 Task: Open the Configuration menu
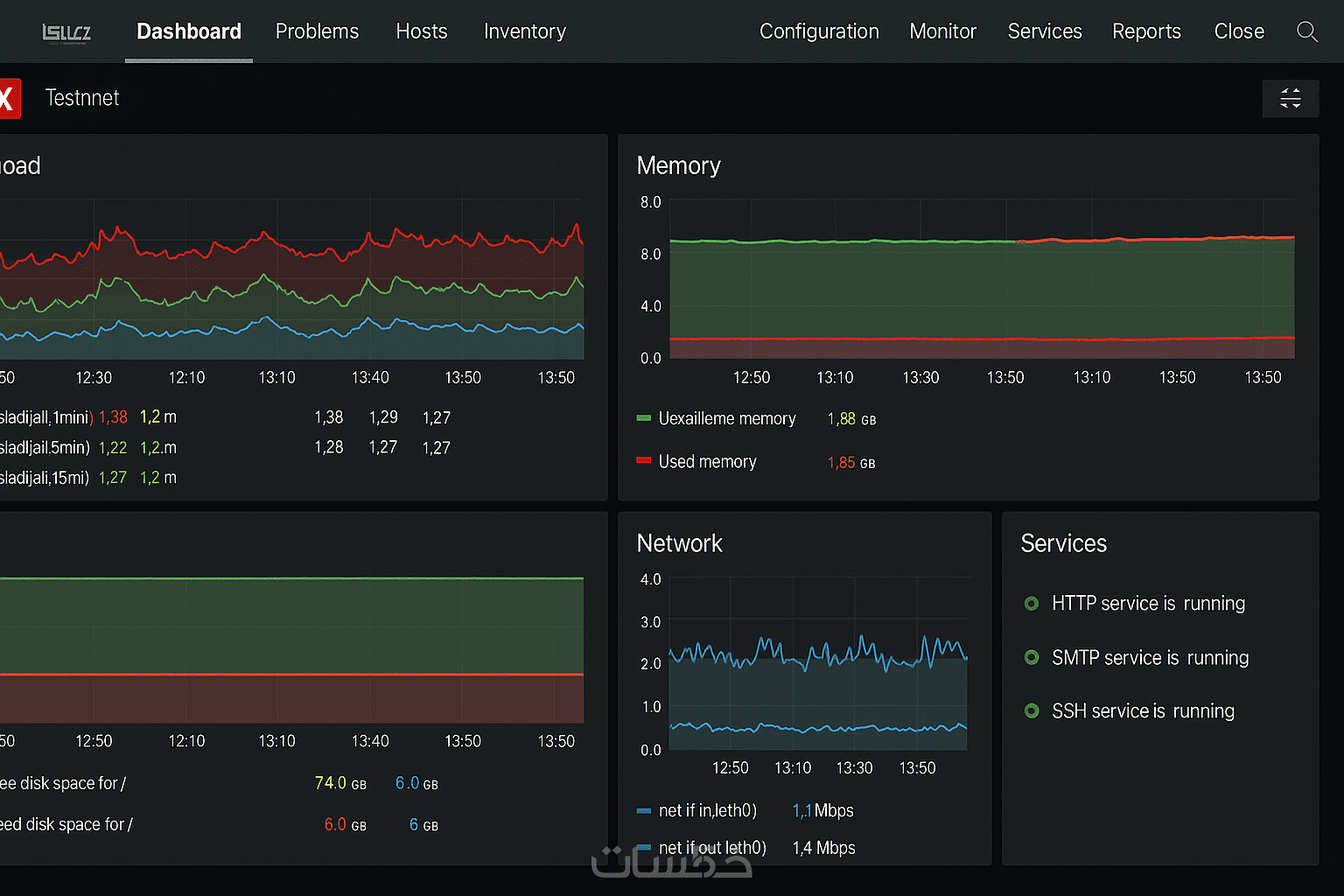point(819,32)
